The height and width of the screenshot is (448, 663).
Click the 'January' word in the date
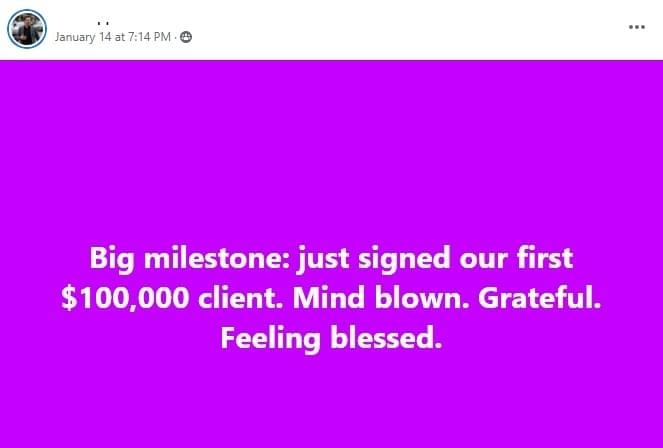click(75, 38)
